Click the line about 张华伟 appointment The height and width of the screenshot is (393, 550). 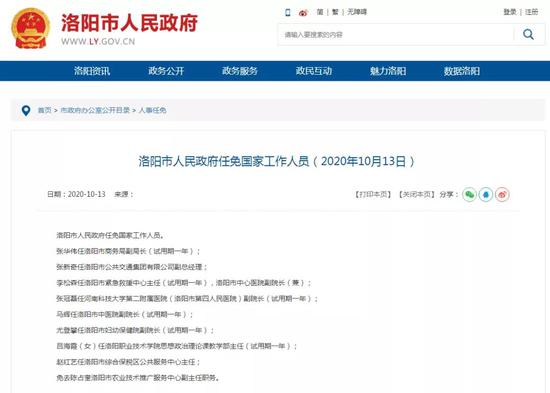coord(128,251)
